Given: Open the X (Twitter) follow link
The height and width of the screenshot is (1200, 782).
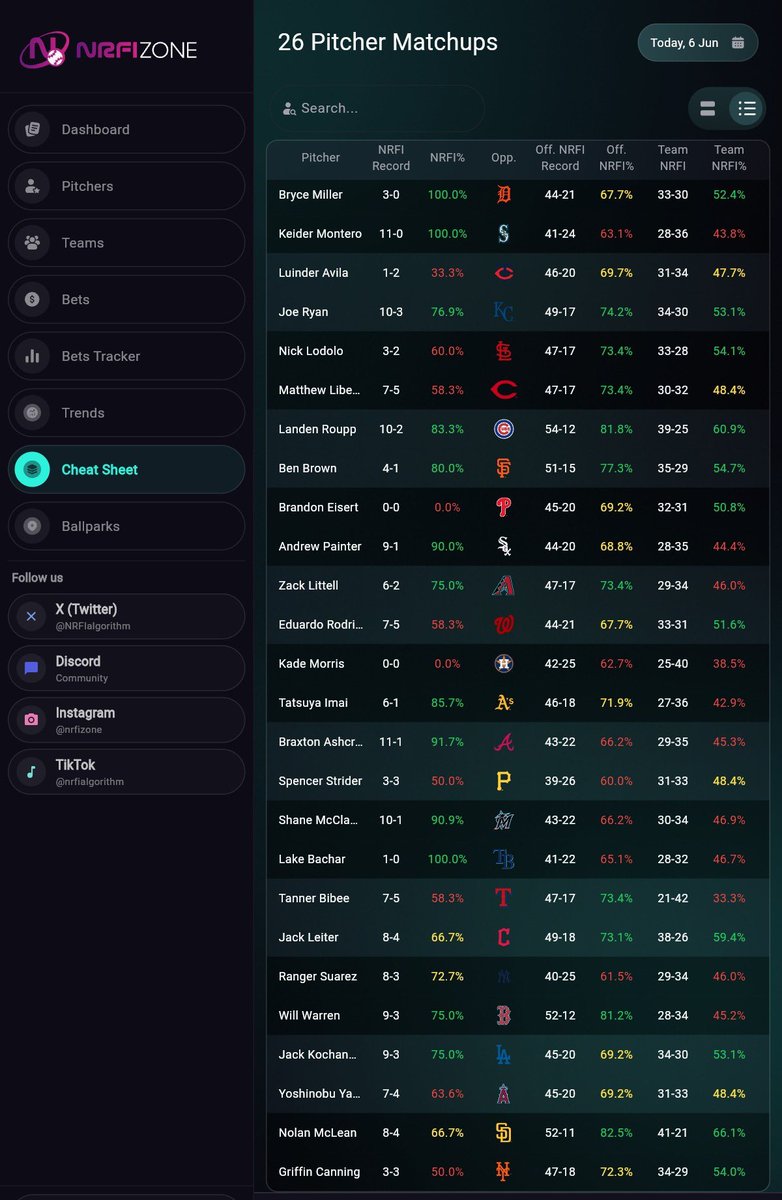Looking at the screenshot, I should (126, 616).
